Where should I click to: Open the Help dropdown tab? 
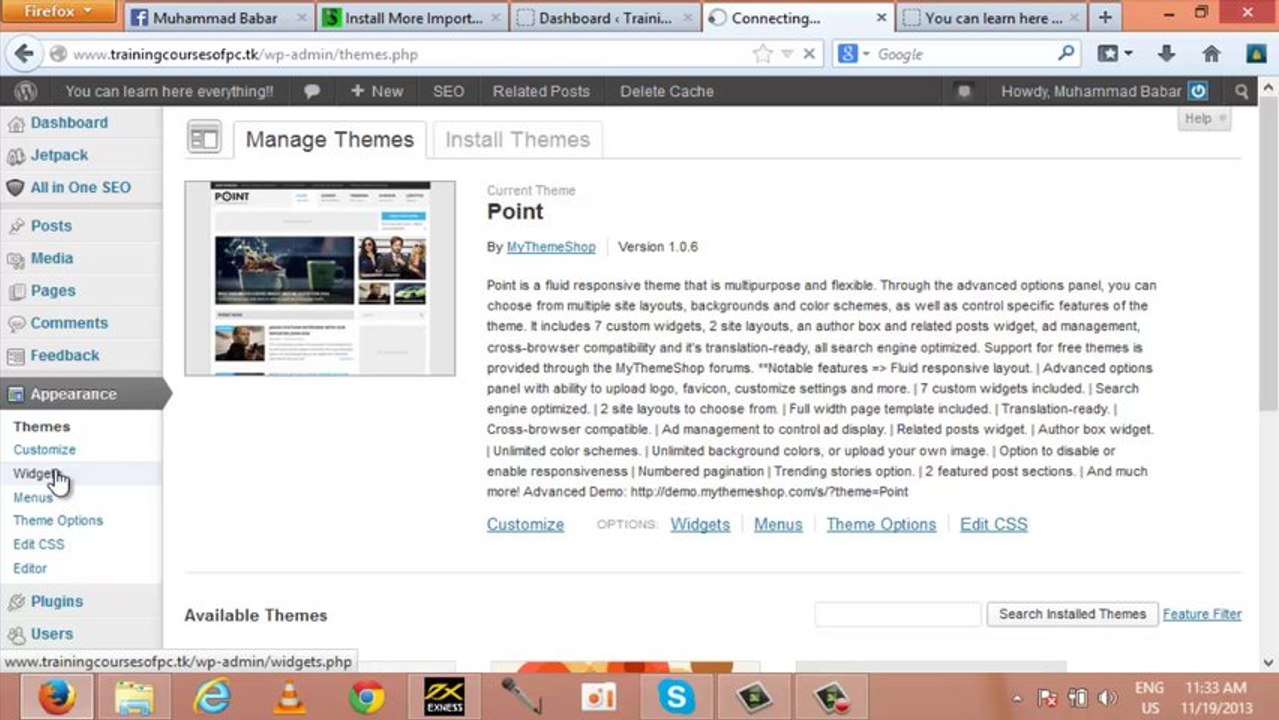1204,118
